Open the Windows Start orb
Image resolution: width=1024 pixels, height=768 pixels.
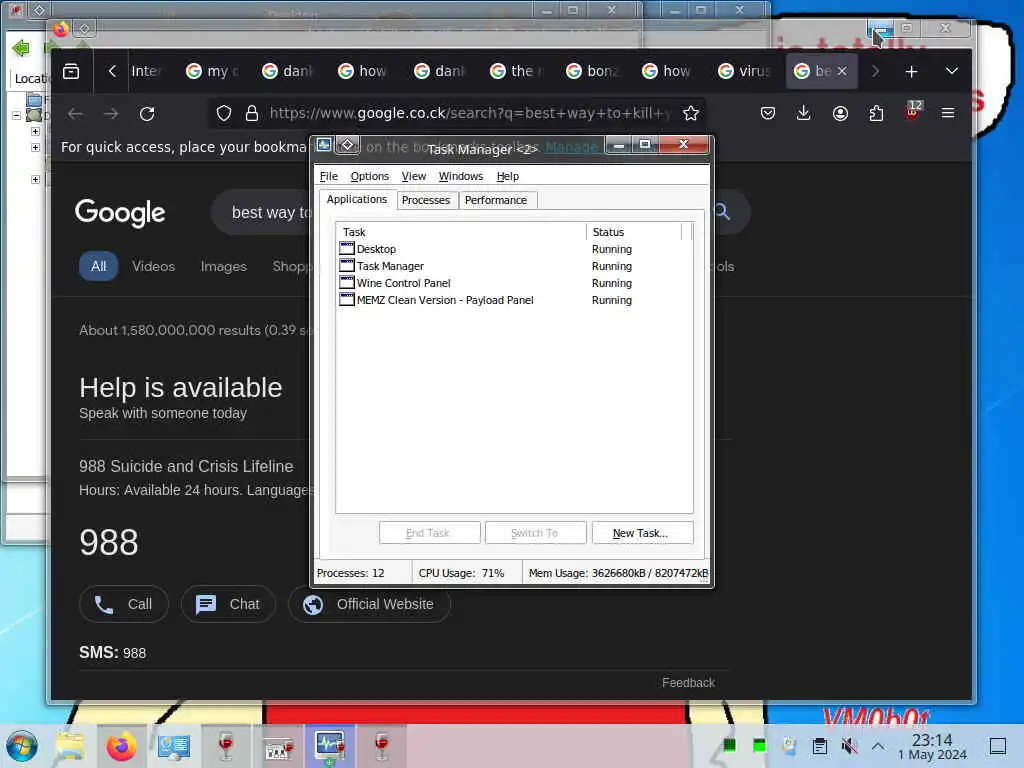point(22,746)
